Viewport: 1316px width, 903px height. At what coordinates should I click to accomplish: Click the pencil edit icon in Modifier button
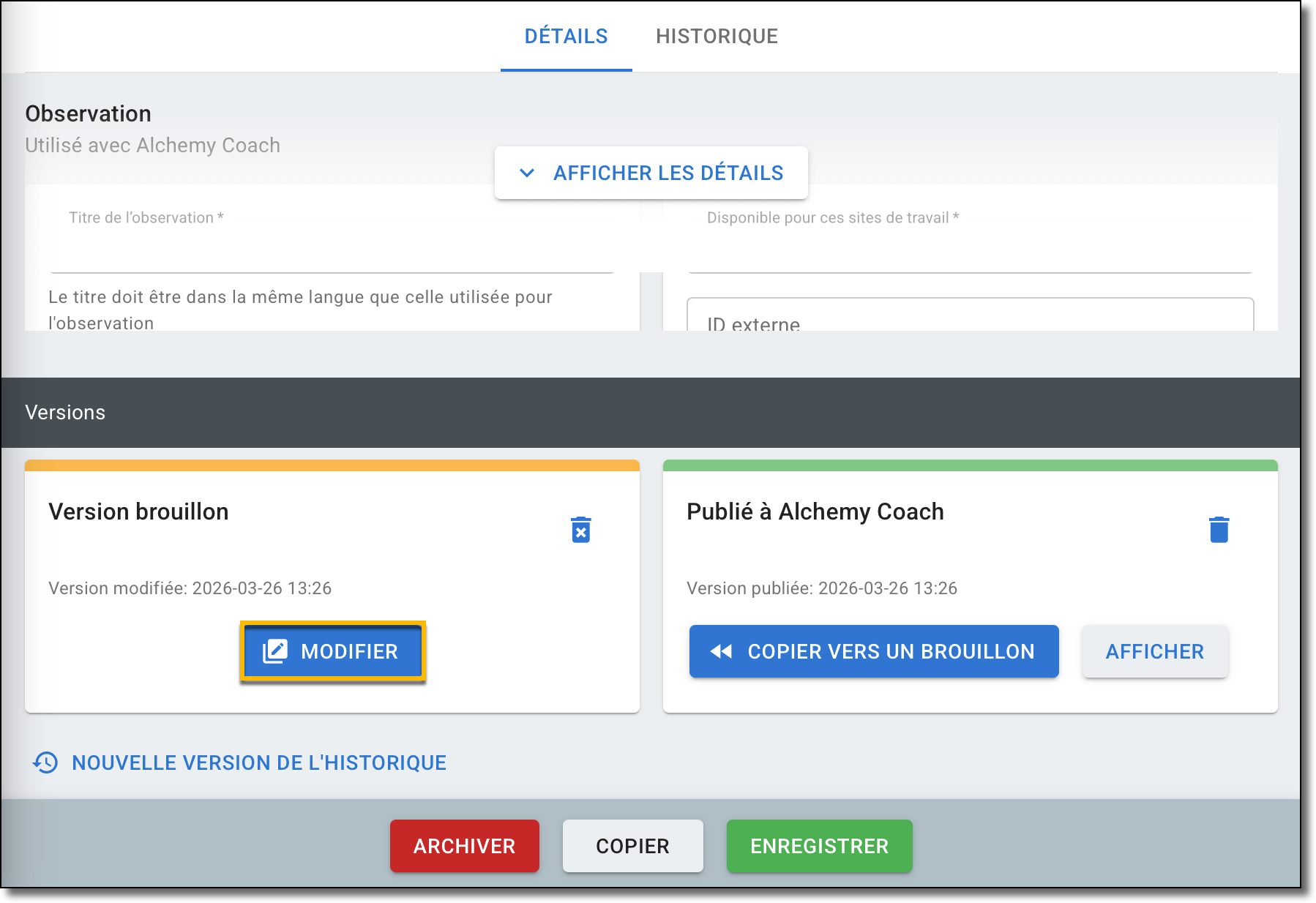coord(275,651)
